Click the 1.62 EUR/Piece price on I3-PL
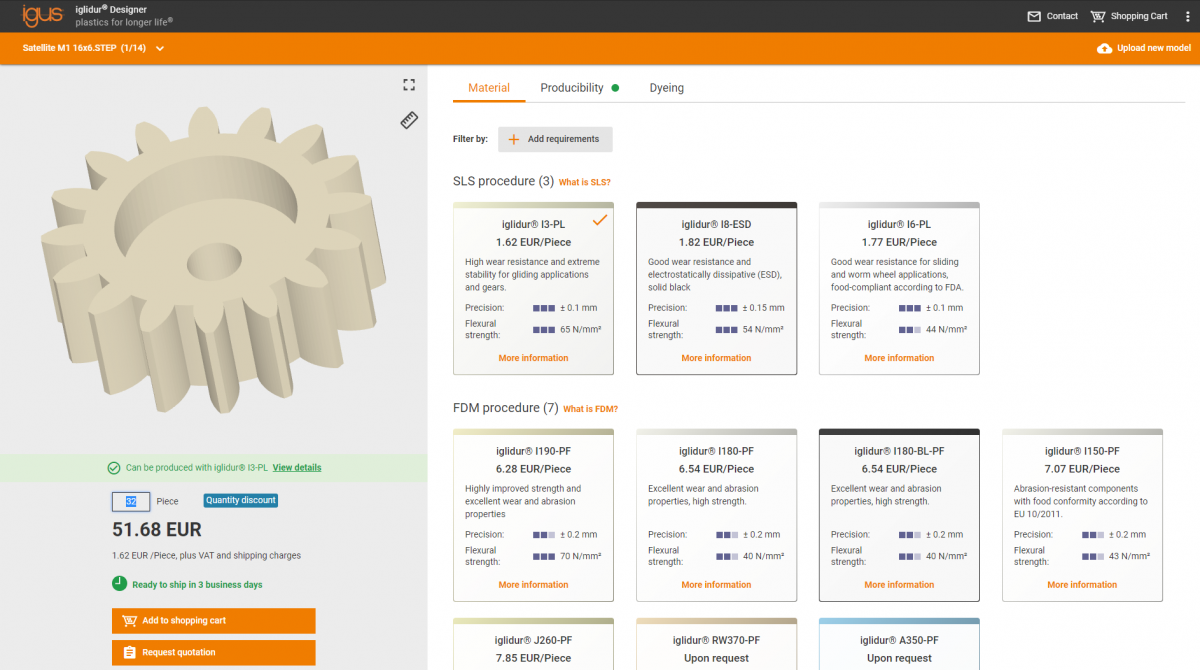 [x=533, y=242]
